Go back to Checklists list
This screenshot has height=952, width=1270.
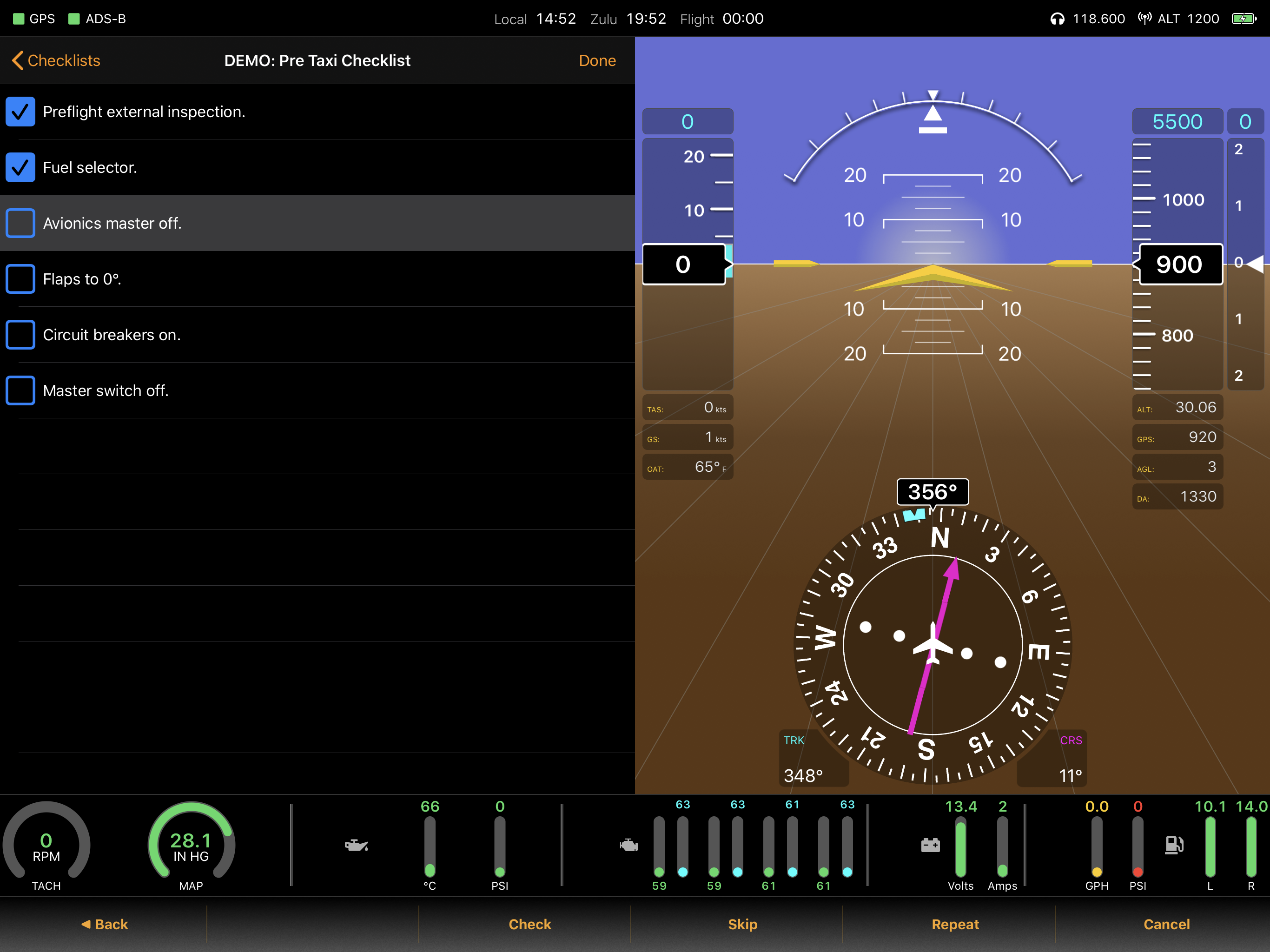click(56, 60)
